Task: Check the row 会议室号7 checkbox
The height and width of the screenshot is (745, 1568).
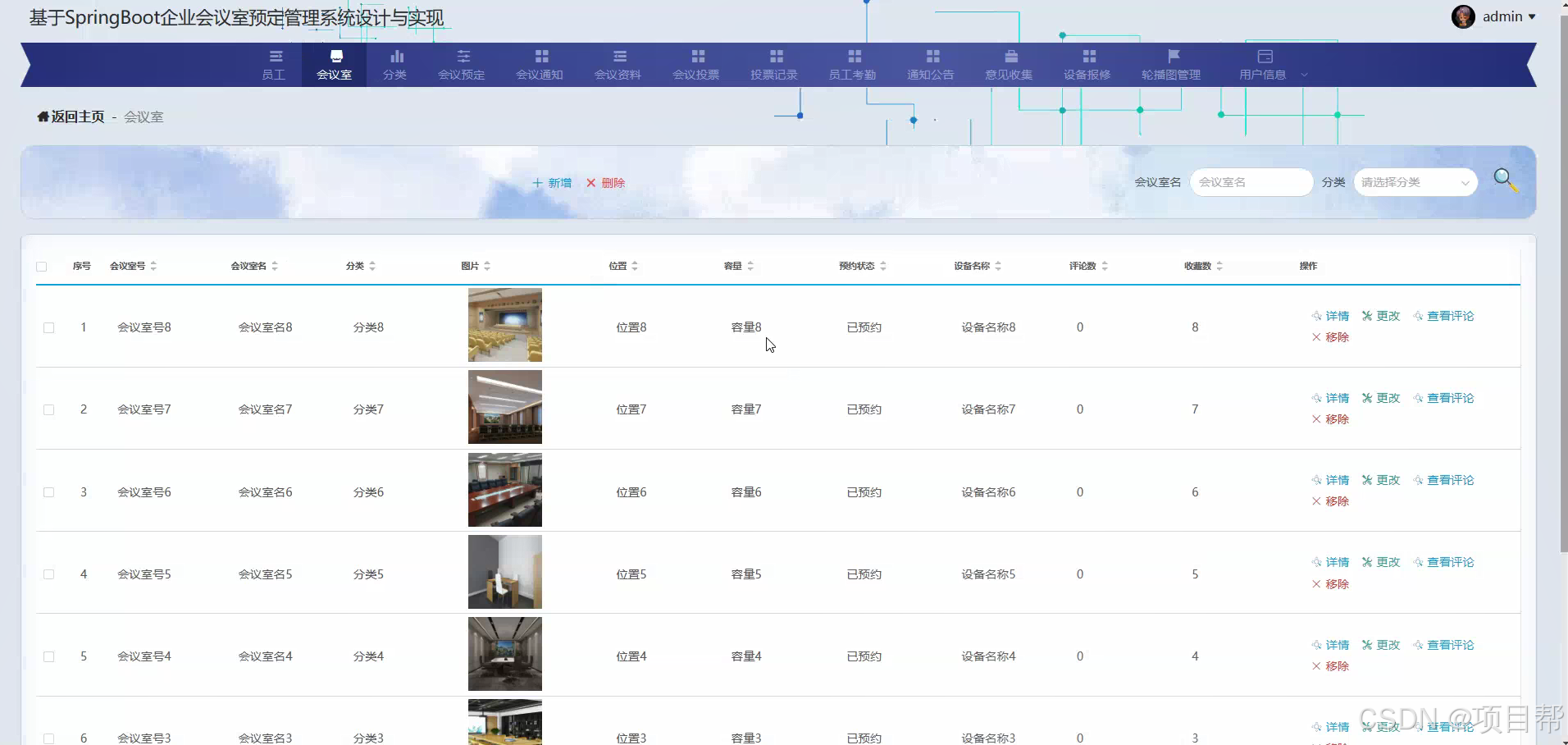Action: click(49, 409)
